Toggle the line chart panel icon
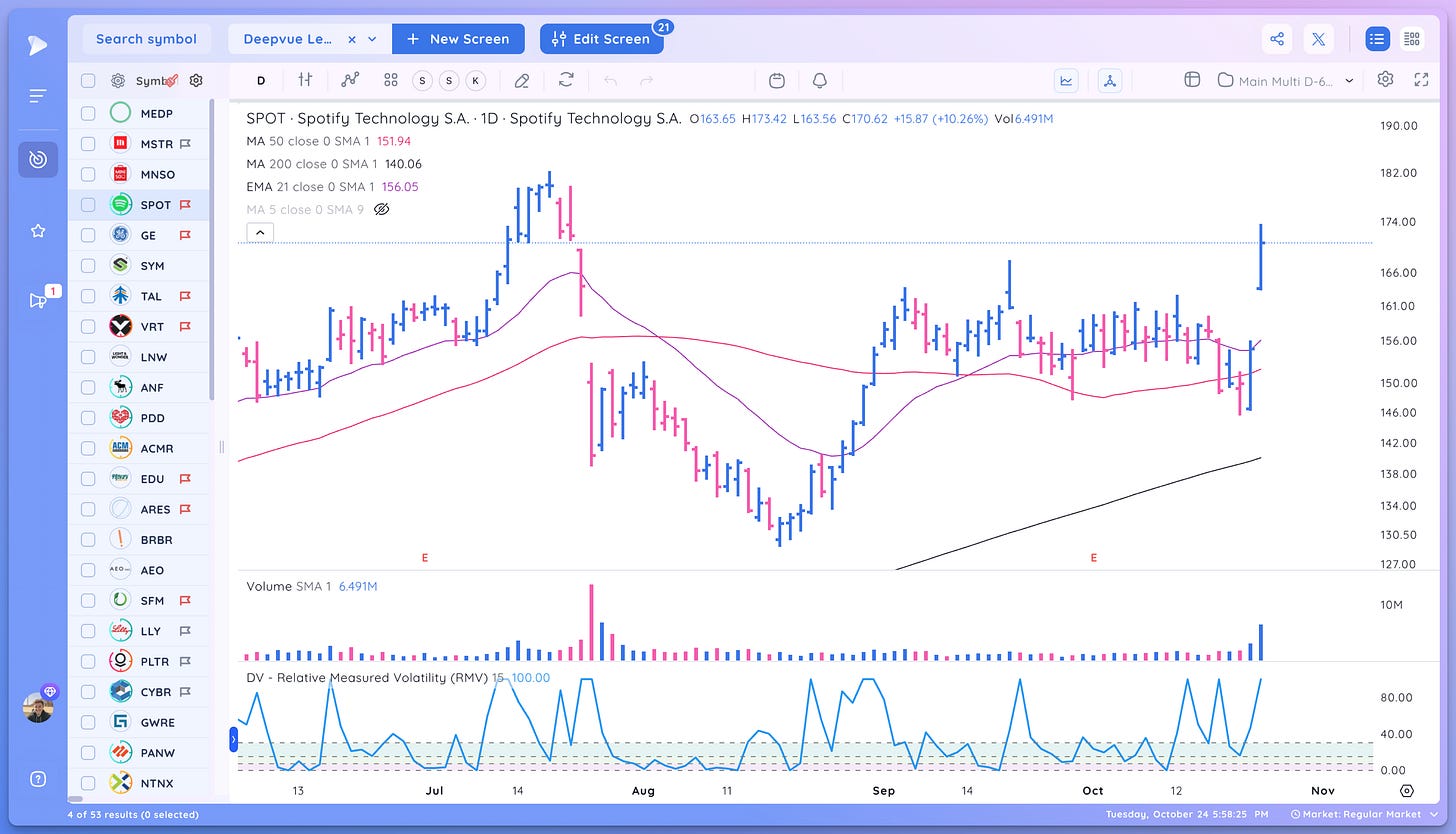The width and height of the screenshot is (1456, 834). (1066, 80)
